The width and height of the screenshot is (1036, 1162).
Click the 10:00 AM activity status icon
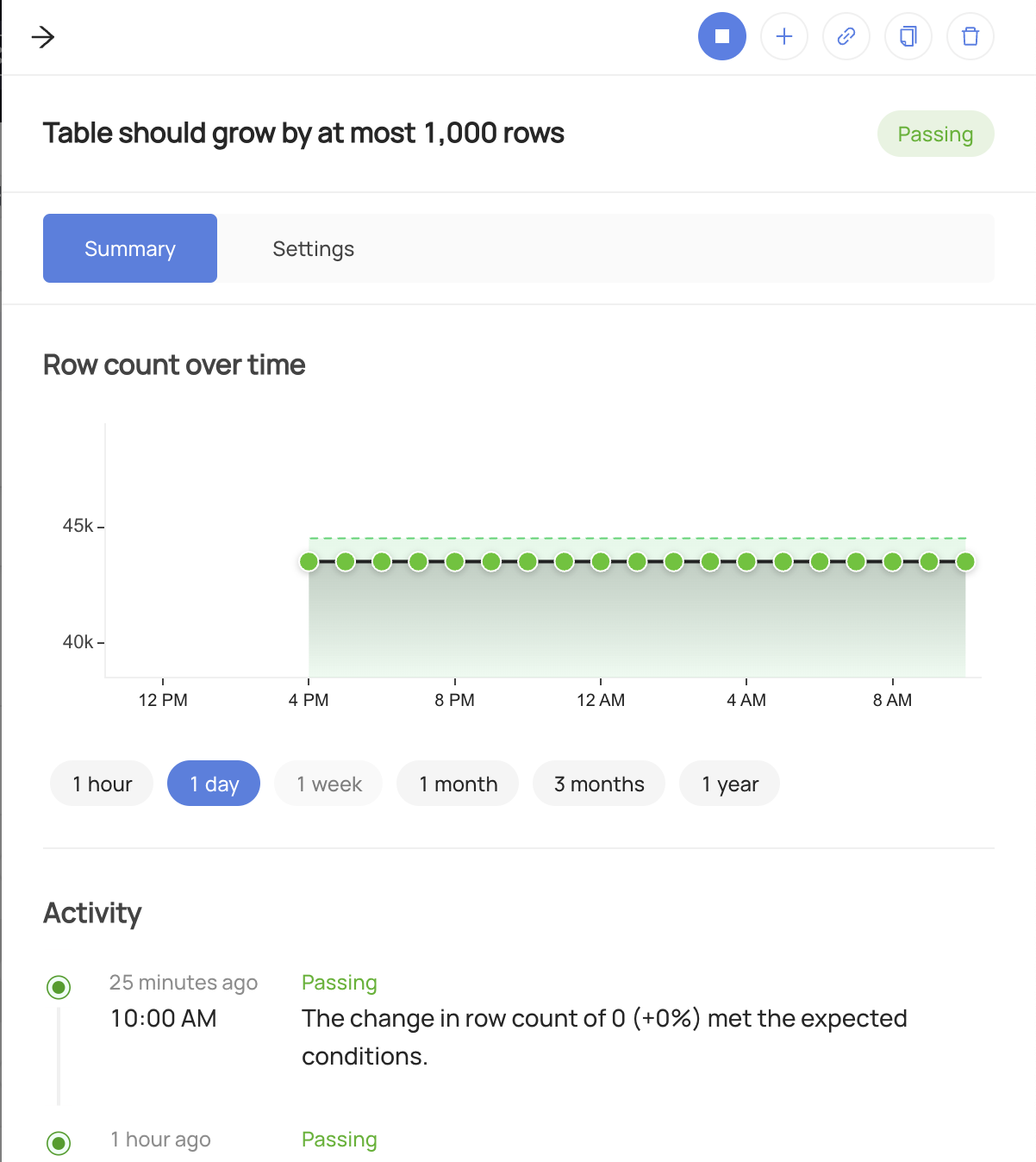(x=59, y=987)
